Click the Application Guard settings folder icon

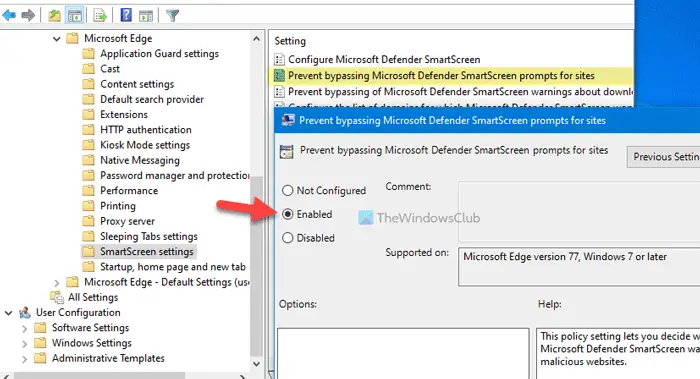(88, 54)
